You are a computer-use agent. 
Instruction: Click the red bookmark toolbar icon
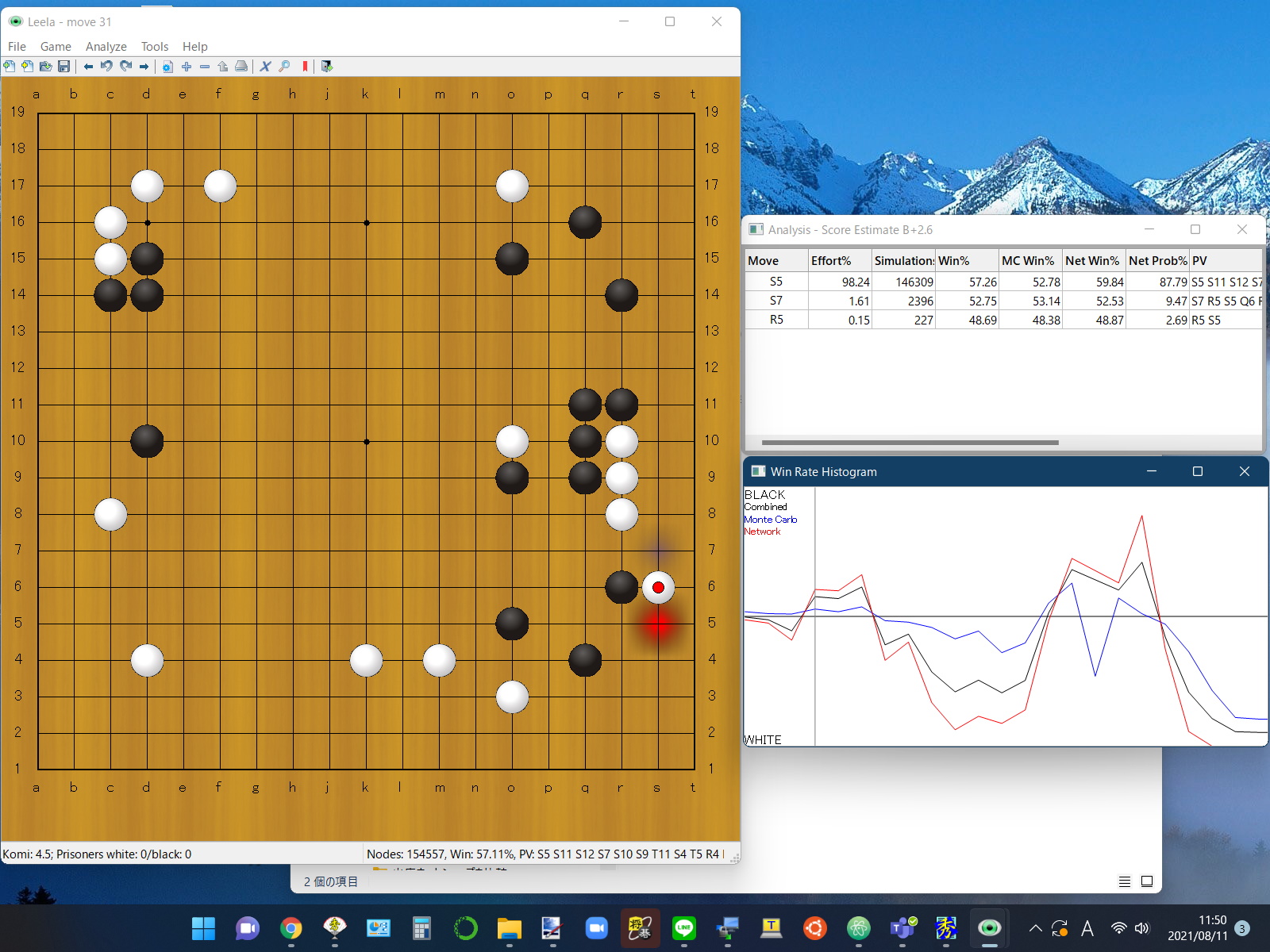coord(305,67)
